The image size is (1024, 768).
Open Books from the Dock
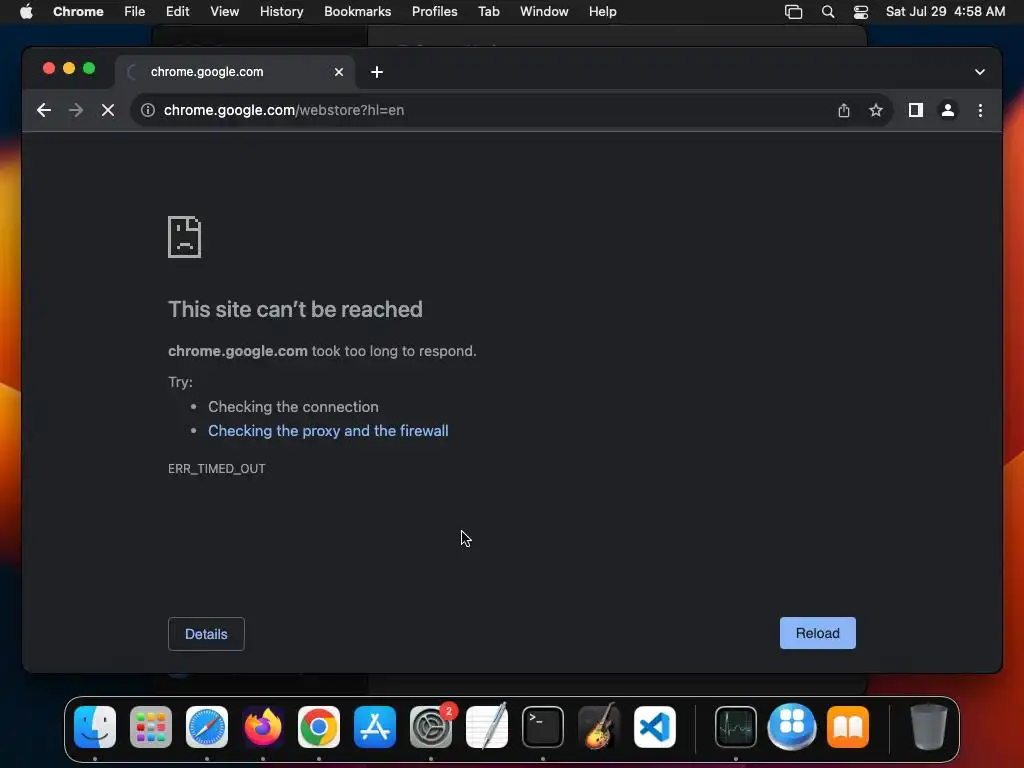tap(848, 727)
